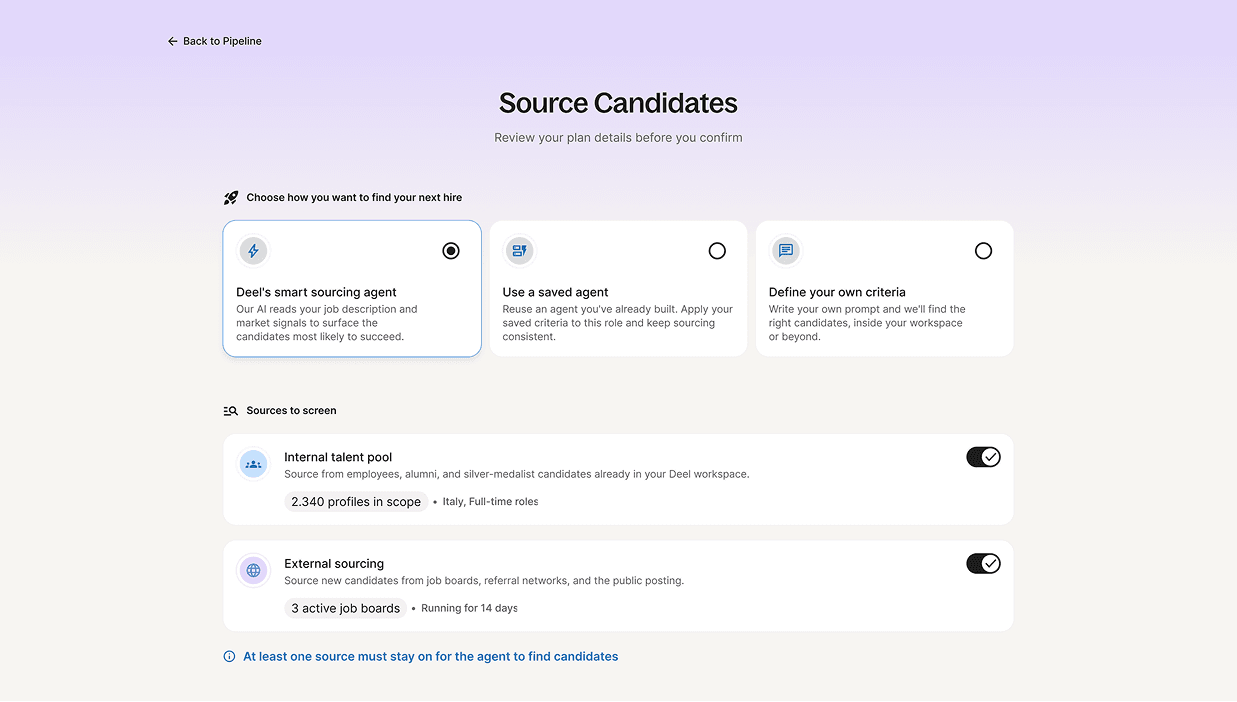Click the Sources to screen search-list icon

tap(231, 411)
